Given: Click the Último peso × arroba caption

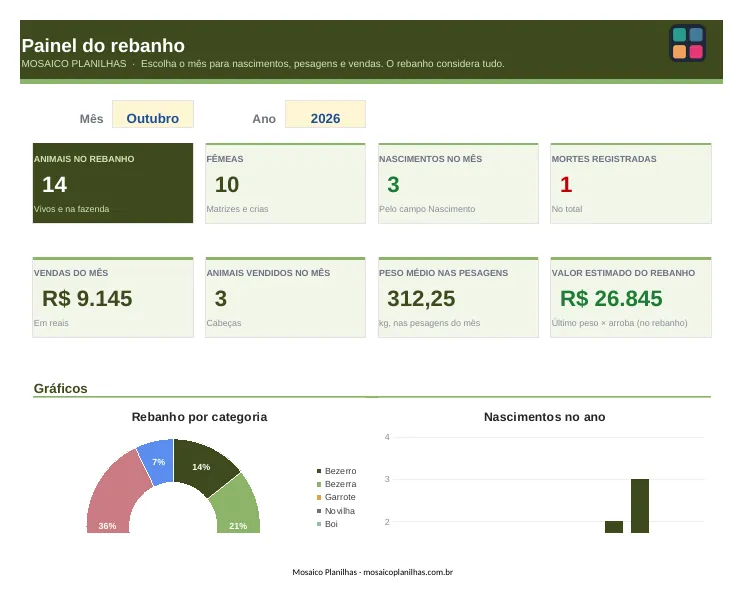Looking at the screenshot, I should 619,323.
